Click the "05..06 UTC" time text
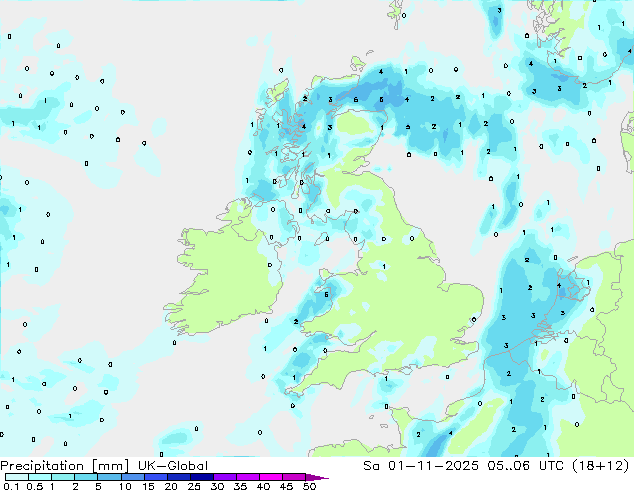Viewport: 634px width, 490px height. point(526,466)
